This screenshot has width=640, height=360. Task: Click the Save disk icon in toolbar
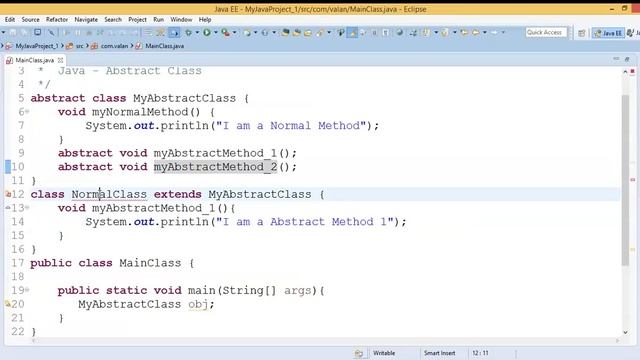pyautogui.click(x=13, y=32)
